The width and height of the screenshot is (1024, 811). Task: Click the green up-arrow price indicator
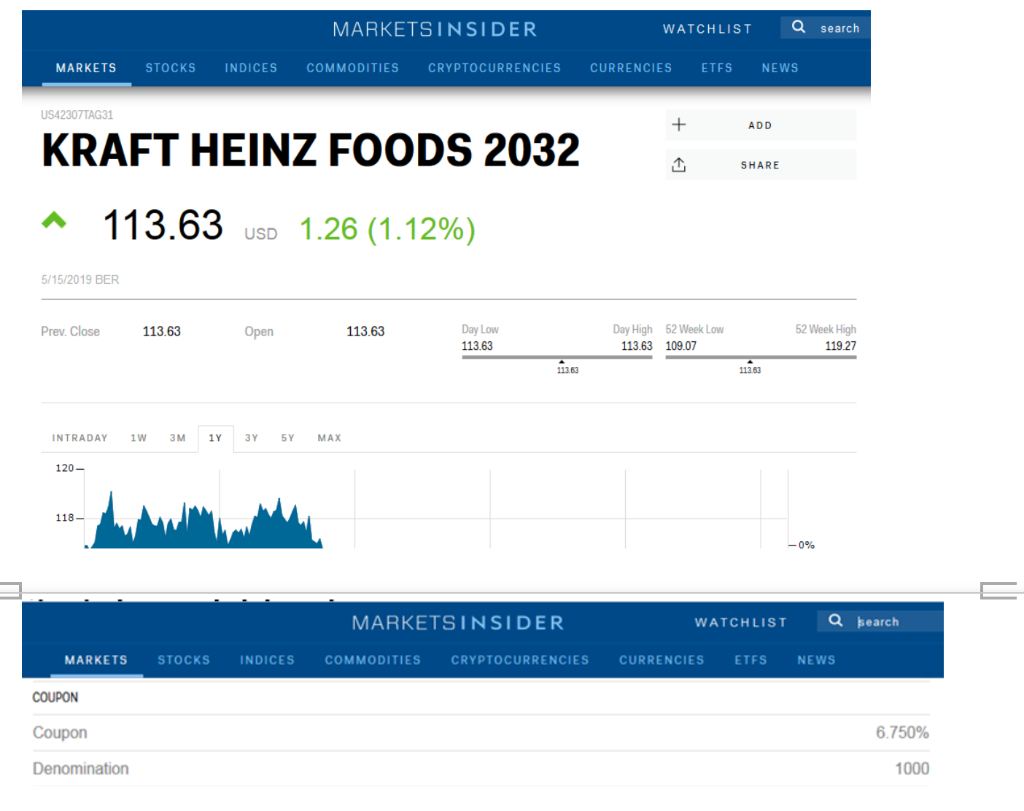(x=54, y=221)
